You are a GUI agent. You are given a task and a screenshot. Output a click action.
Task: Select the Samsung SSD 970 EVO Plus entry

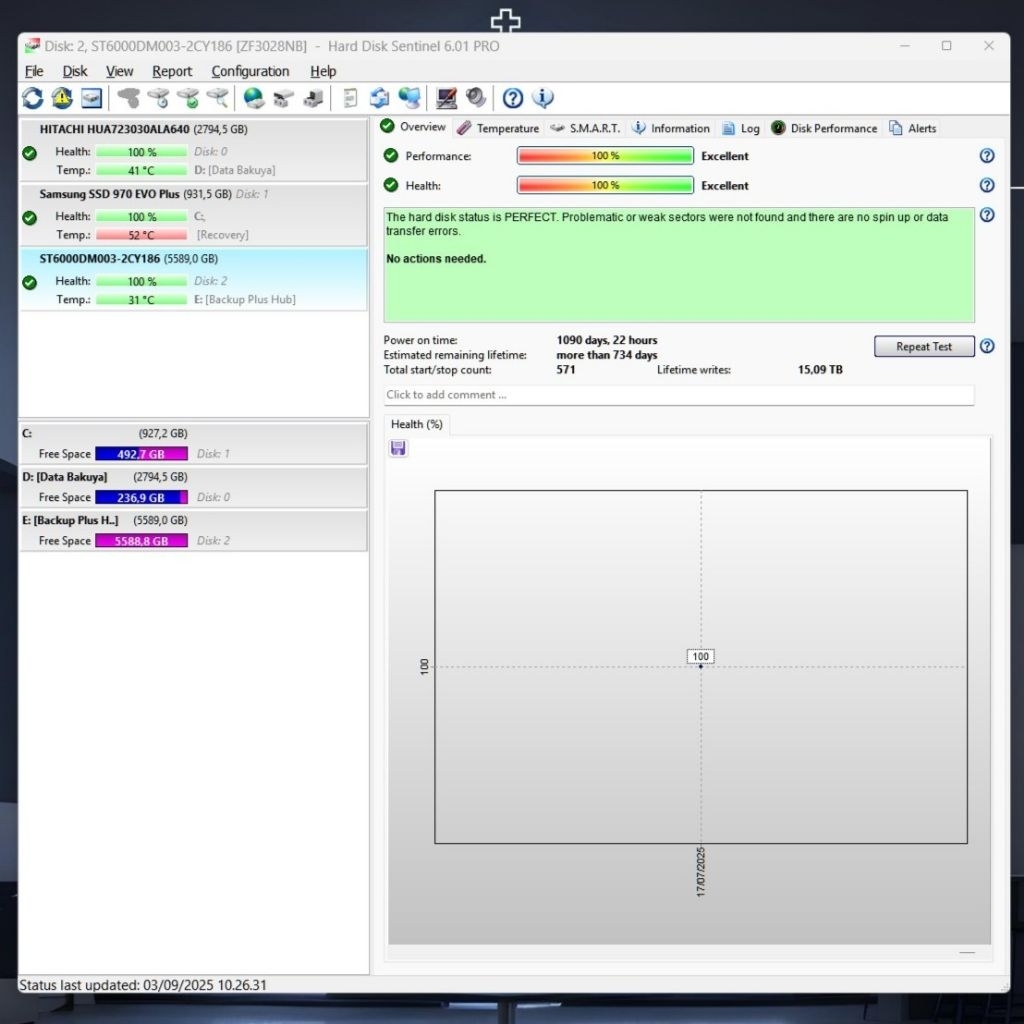click(194, 214)
